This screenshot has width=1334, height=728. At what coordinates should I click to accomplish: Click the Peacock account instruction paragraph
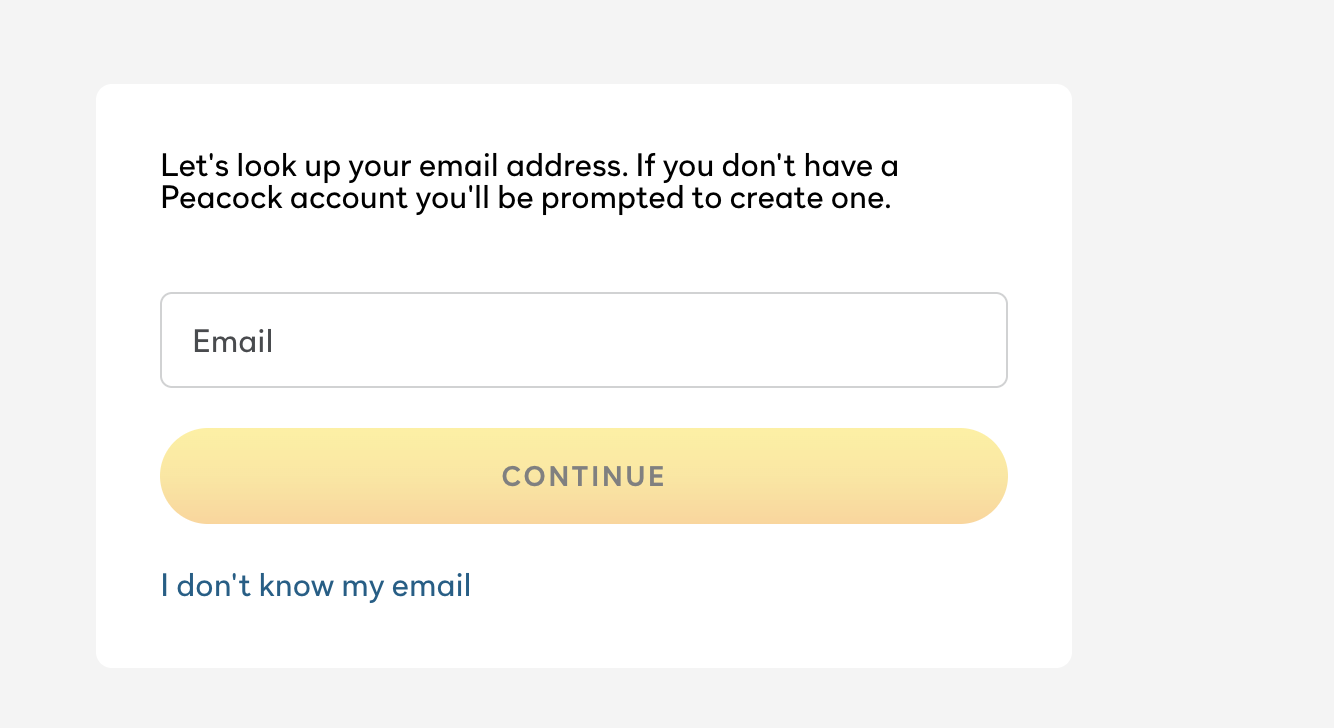[x=529, y=181]
